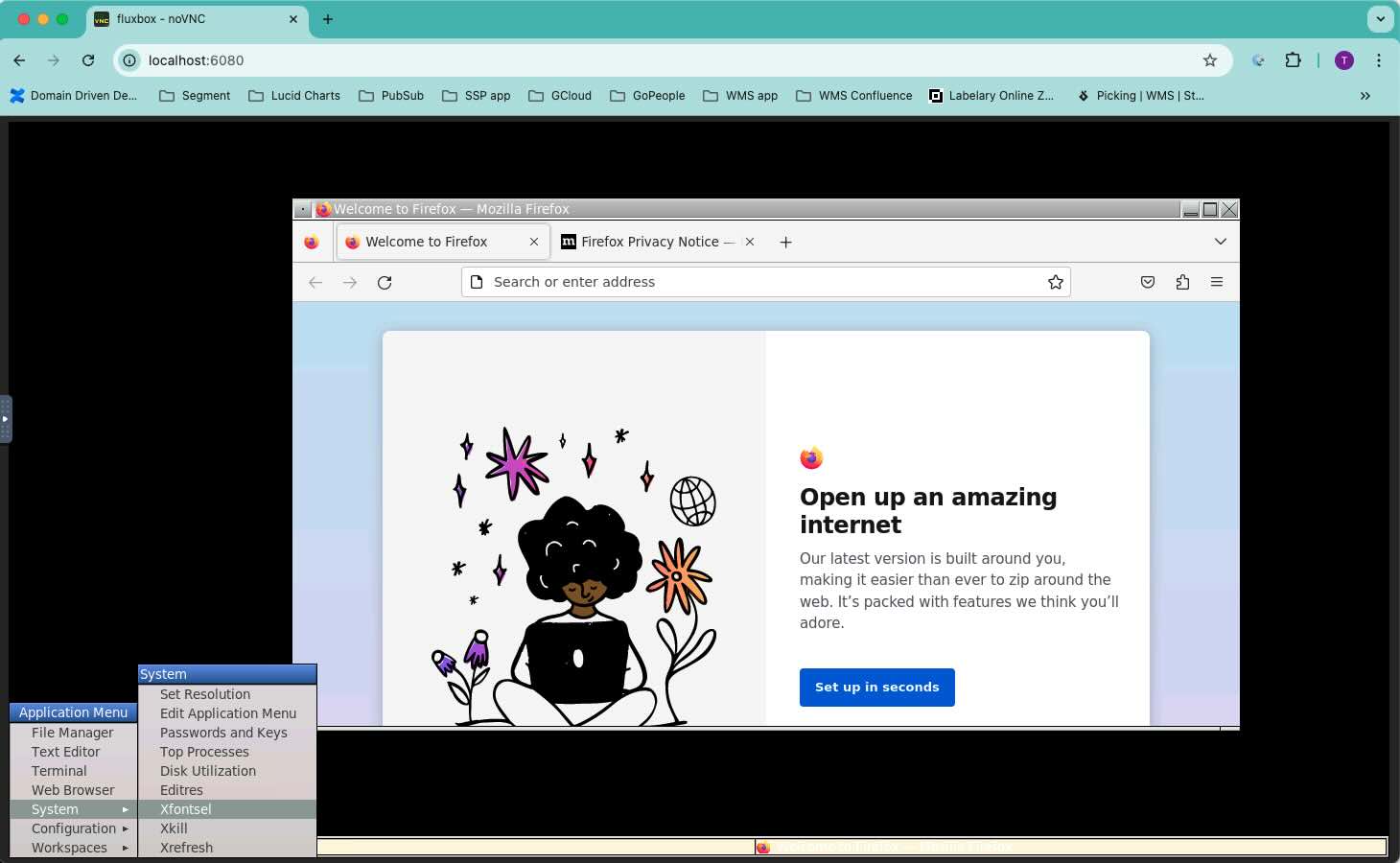Click the Chrome address bar showing localhost:6080

pyautogui.click(x=671, y=60)
